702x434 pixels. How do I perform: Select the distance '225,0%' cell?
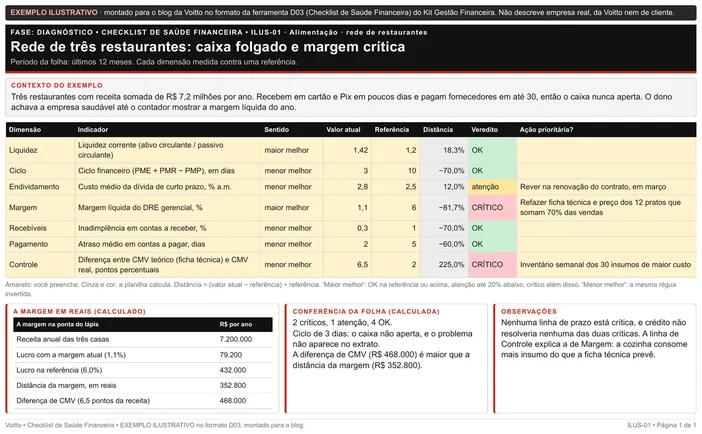click(x=444, y=264)
